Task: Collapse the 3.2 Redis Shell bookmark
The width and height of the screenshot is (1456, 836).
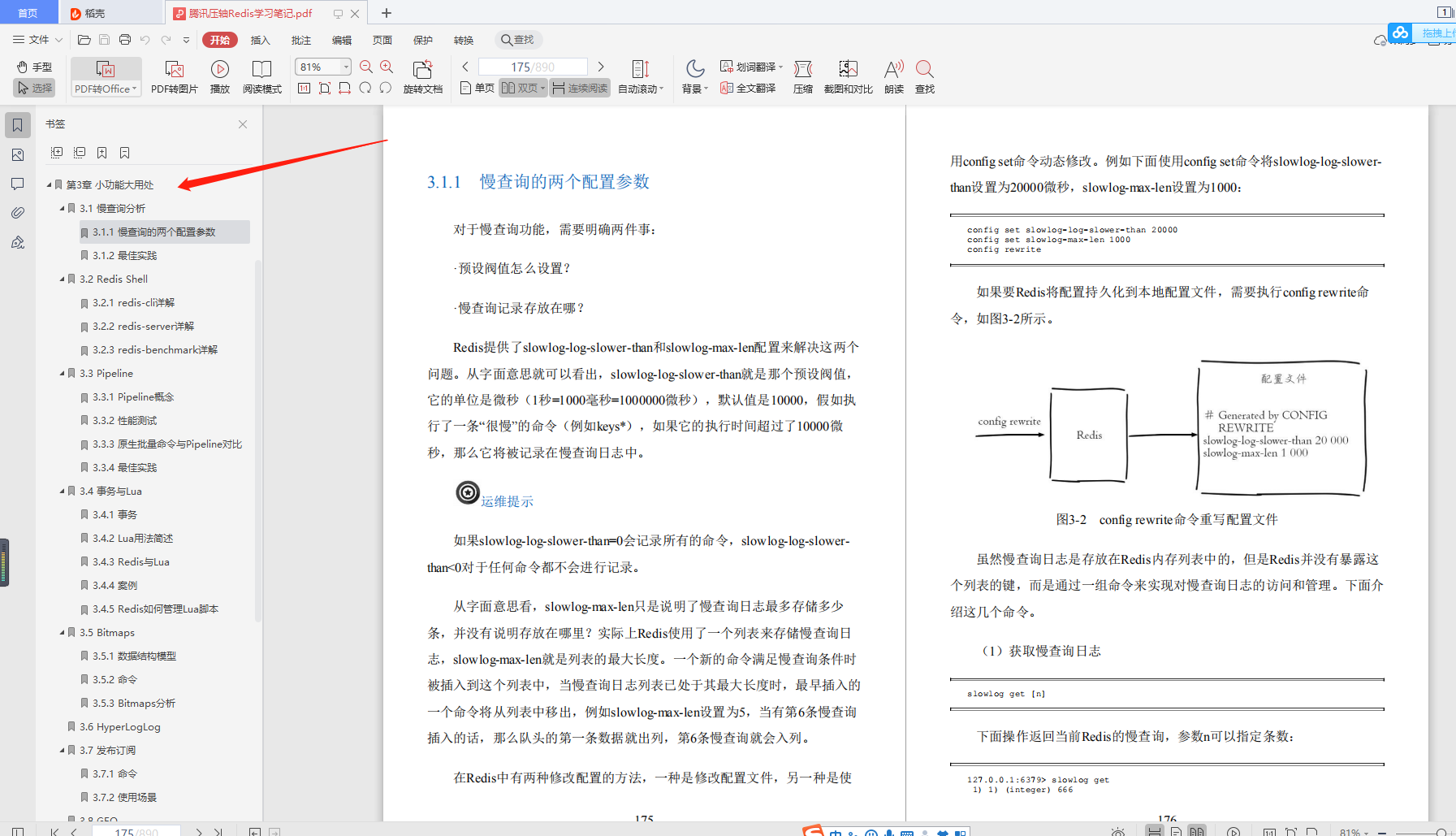Action: (62, 279)
